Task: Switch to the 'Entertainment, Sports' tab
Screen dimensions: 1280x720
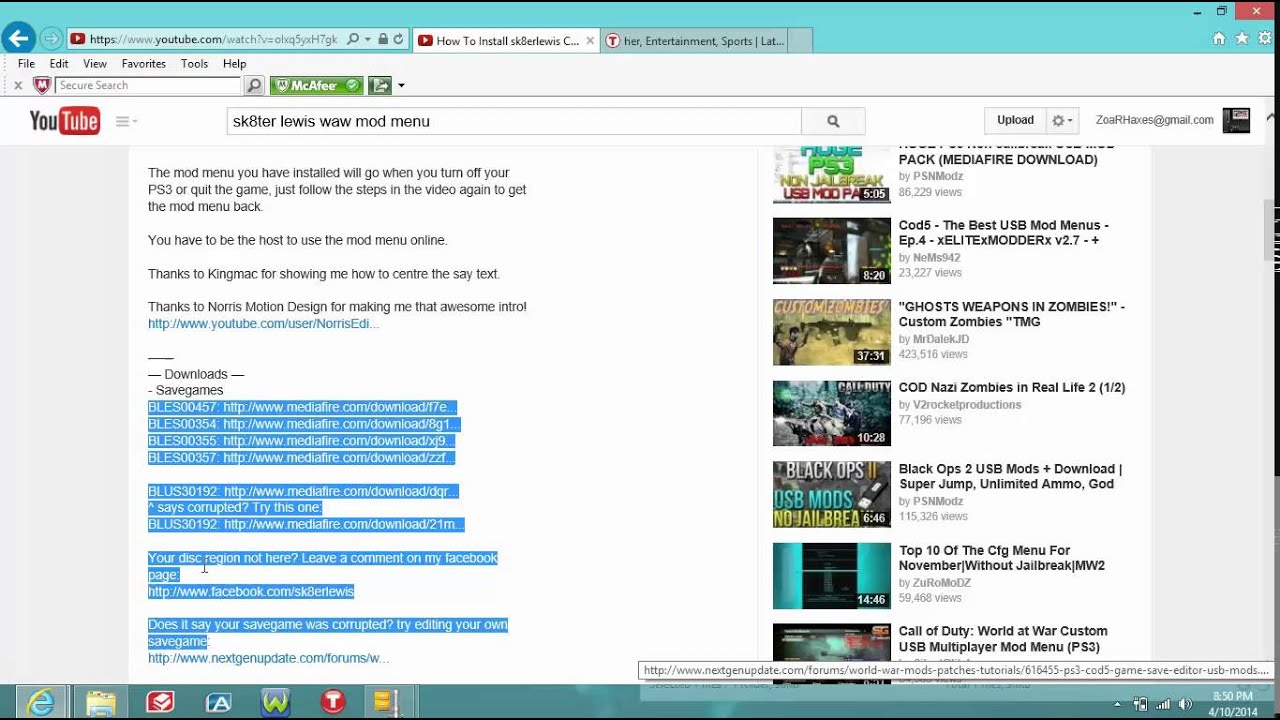Action: tap(694, 41)
